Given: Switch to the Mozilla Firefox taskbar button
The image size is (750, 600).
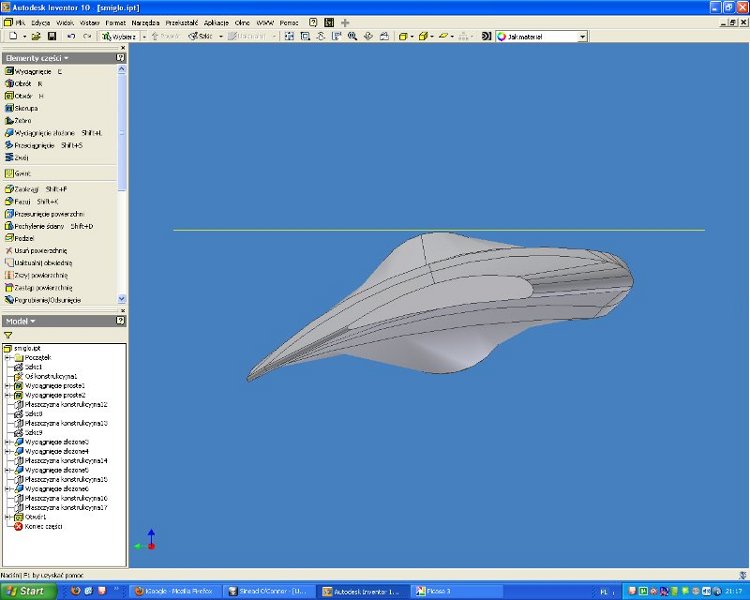Looking at the screenshot, I should (x=175, y=591).
